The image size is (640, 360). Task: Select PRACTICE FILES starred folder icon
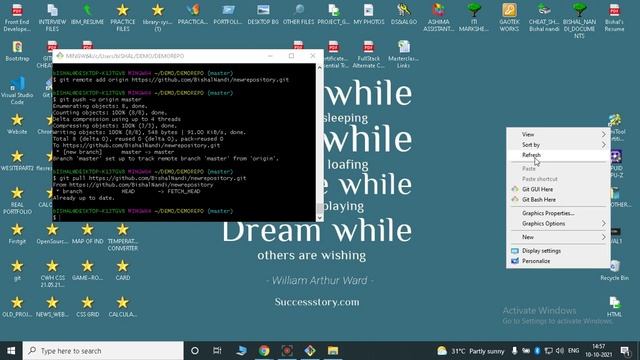point(122,17)
